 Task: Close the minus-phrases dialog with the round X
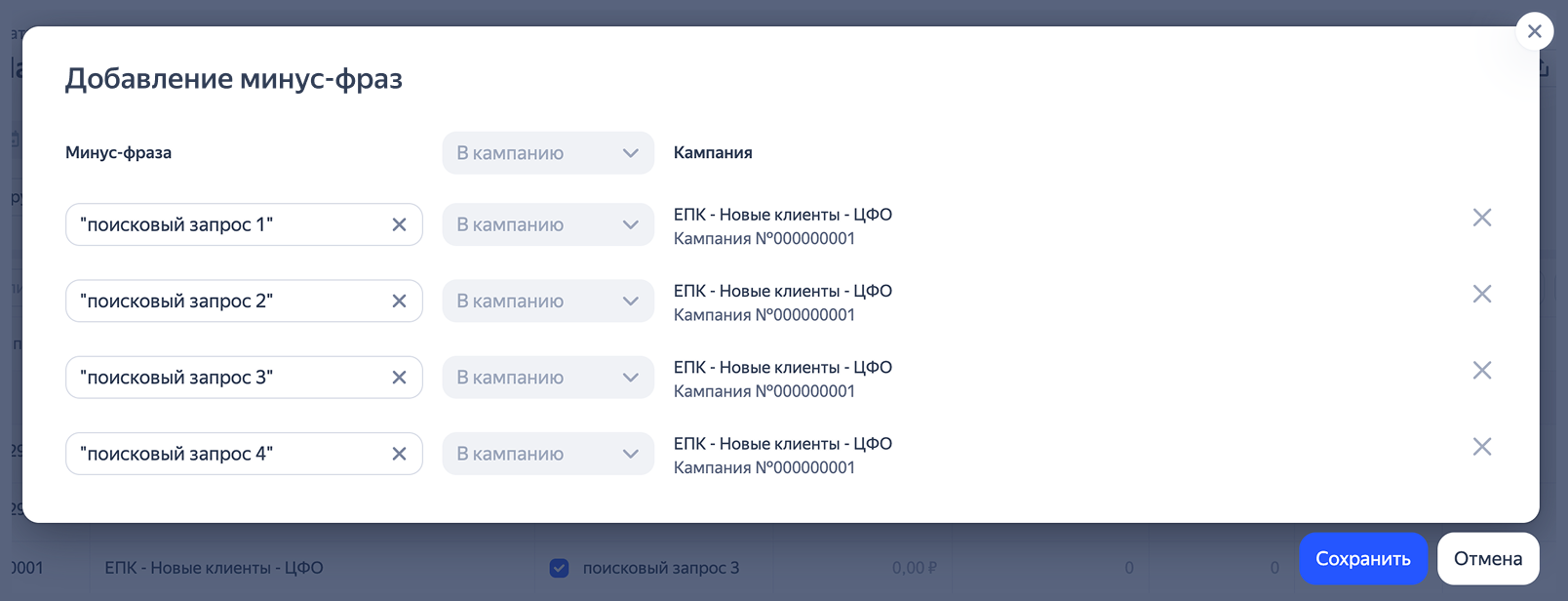pyautogui.click(x=1534, y=31)
